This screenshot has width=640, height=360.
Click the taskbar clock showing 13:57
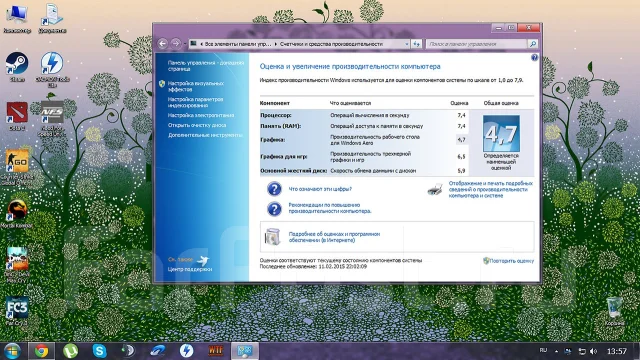click(x=617, y=351)
